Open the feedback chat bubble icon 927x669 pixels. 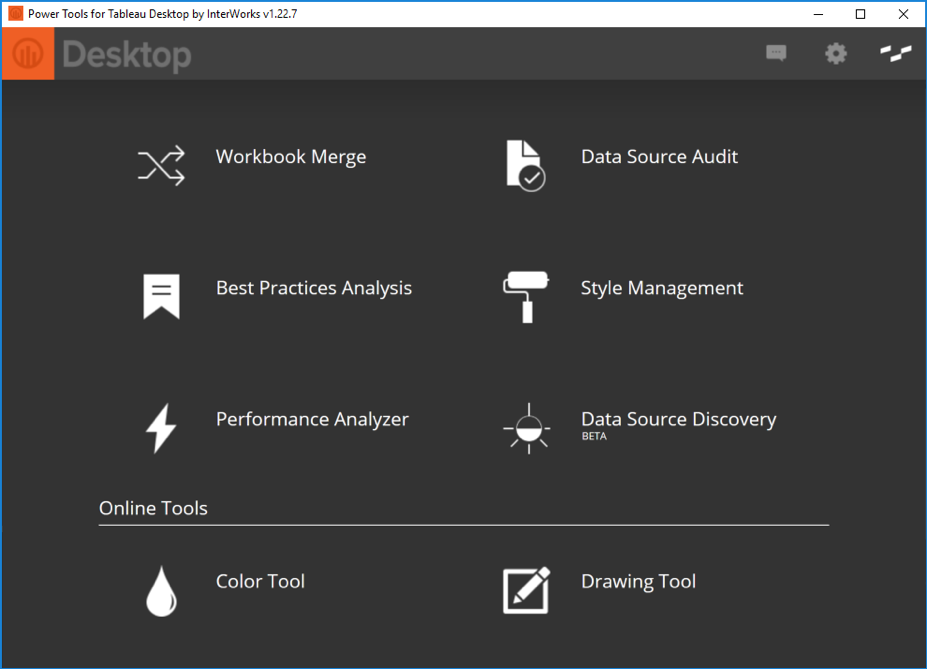tap(776, 53)
